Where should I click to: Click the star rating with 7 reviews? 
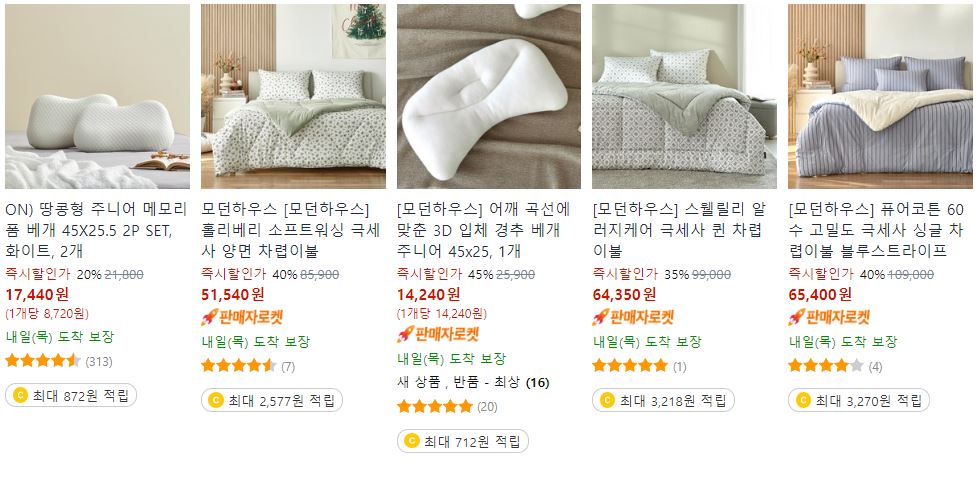point(248,366)
